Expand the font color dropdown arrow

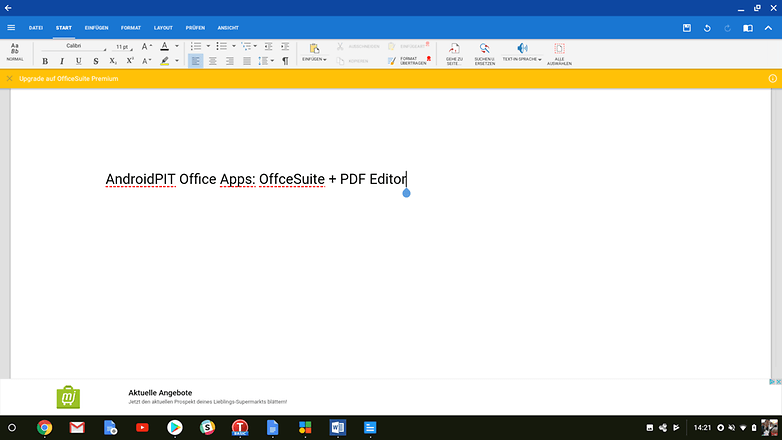[x=177, y=46]
